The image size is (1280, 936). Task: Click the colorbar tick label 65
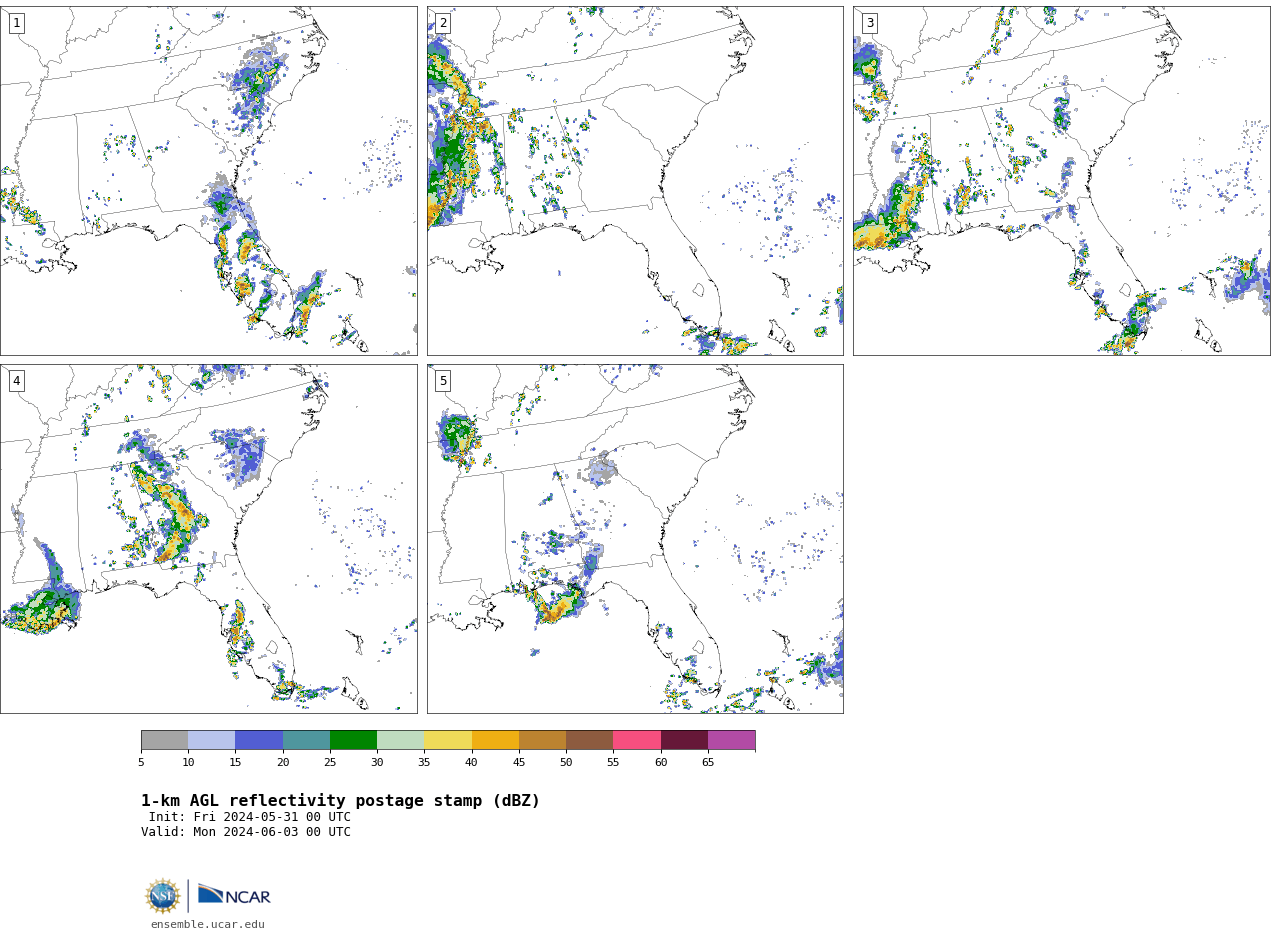(708, 763)
